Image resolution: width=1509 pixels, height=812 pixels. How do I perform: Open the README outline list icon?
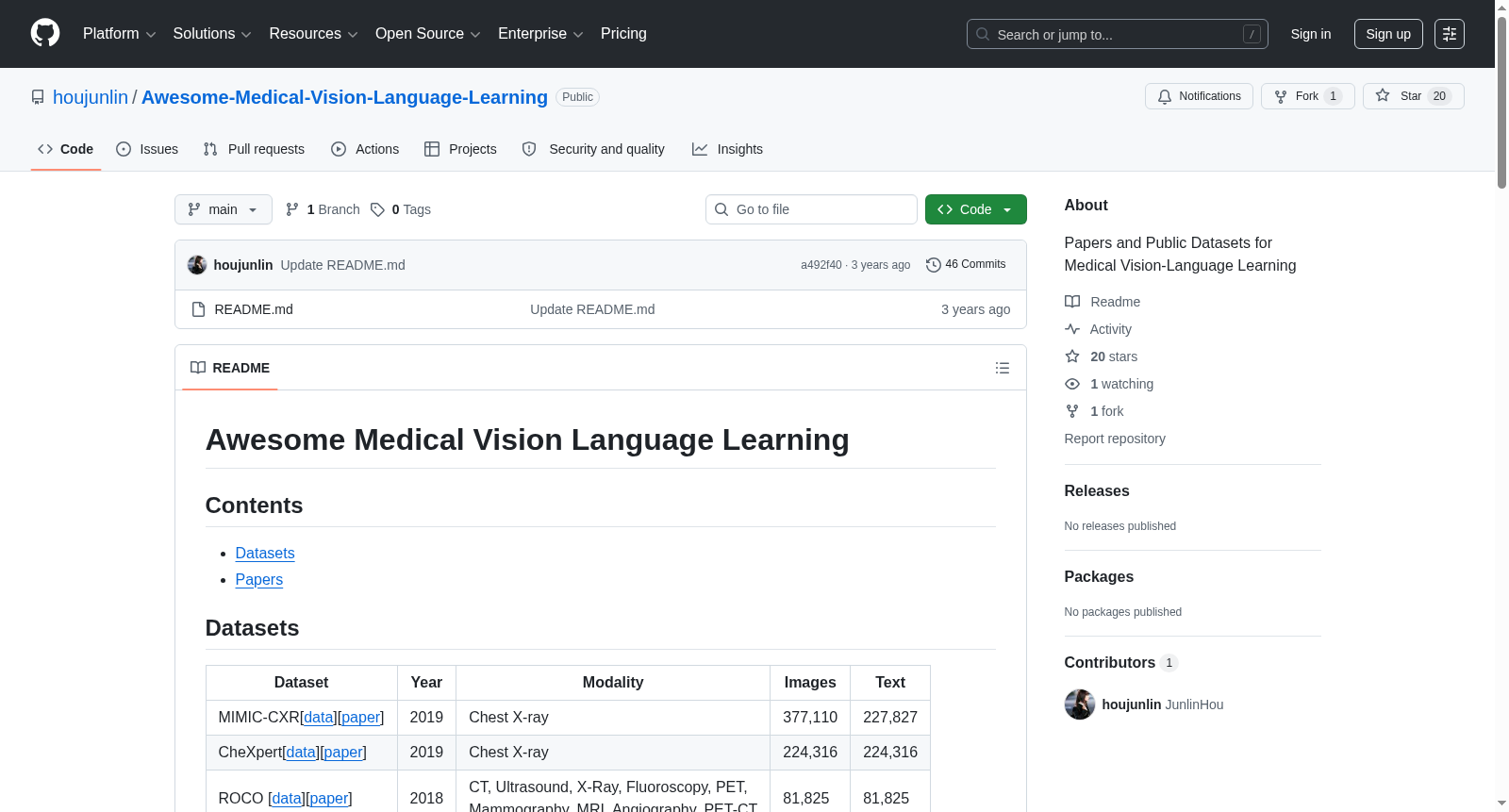(x=1003, y=368)
